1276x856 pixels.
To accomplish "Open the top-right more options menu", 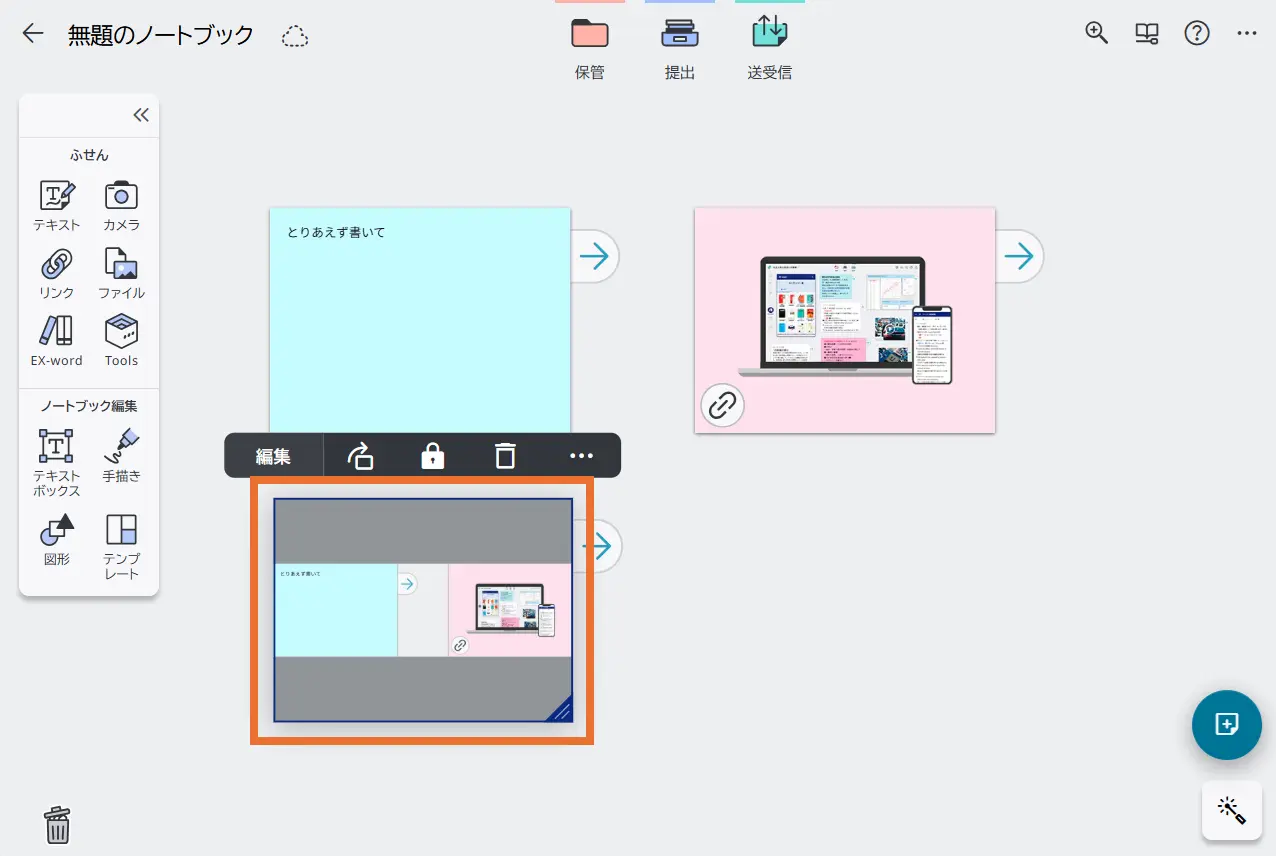I will [1246, 33].
